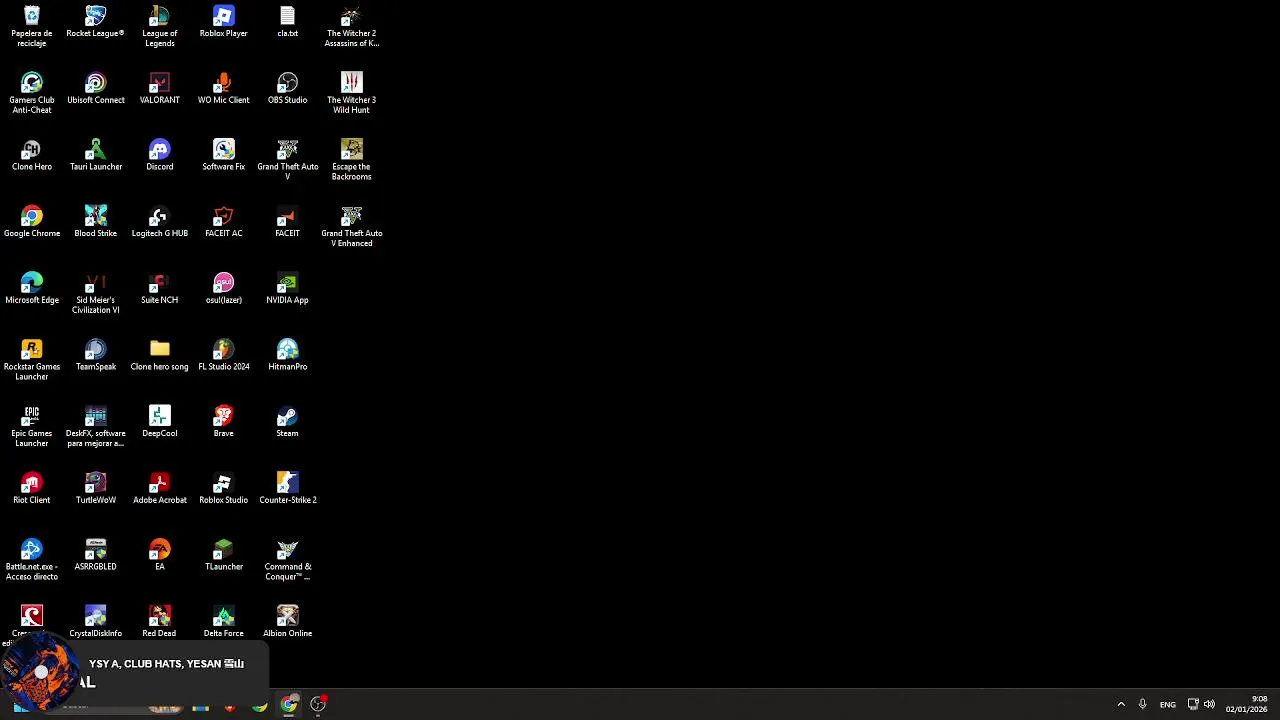Select the League of Legends desktop icon
The width and height of the screenshot is (1280, 720).
[x=160, y=27]
